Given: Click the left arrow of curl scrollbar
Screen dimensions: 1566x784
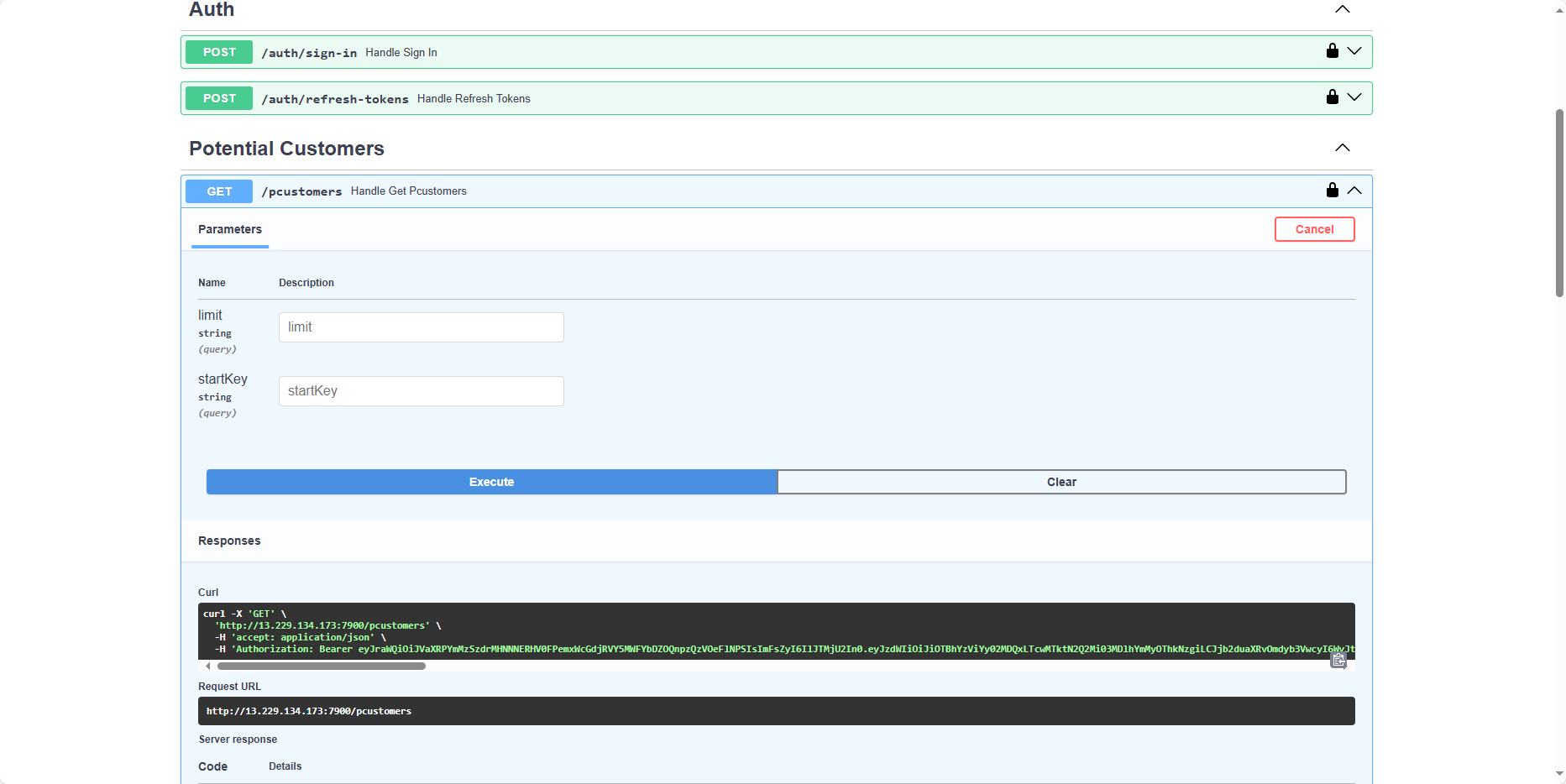Looking at the screenshot, I should [x=208, y=666].
